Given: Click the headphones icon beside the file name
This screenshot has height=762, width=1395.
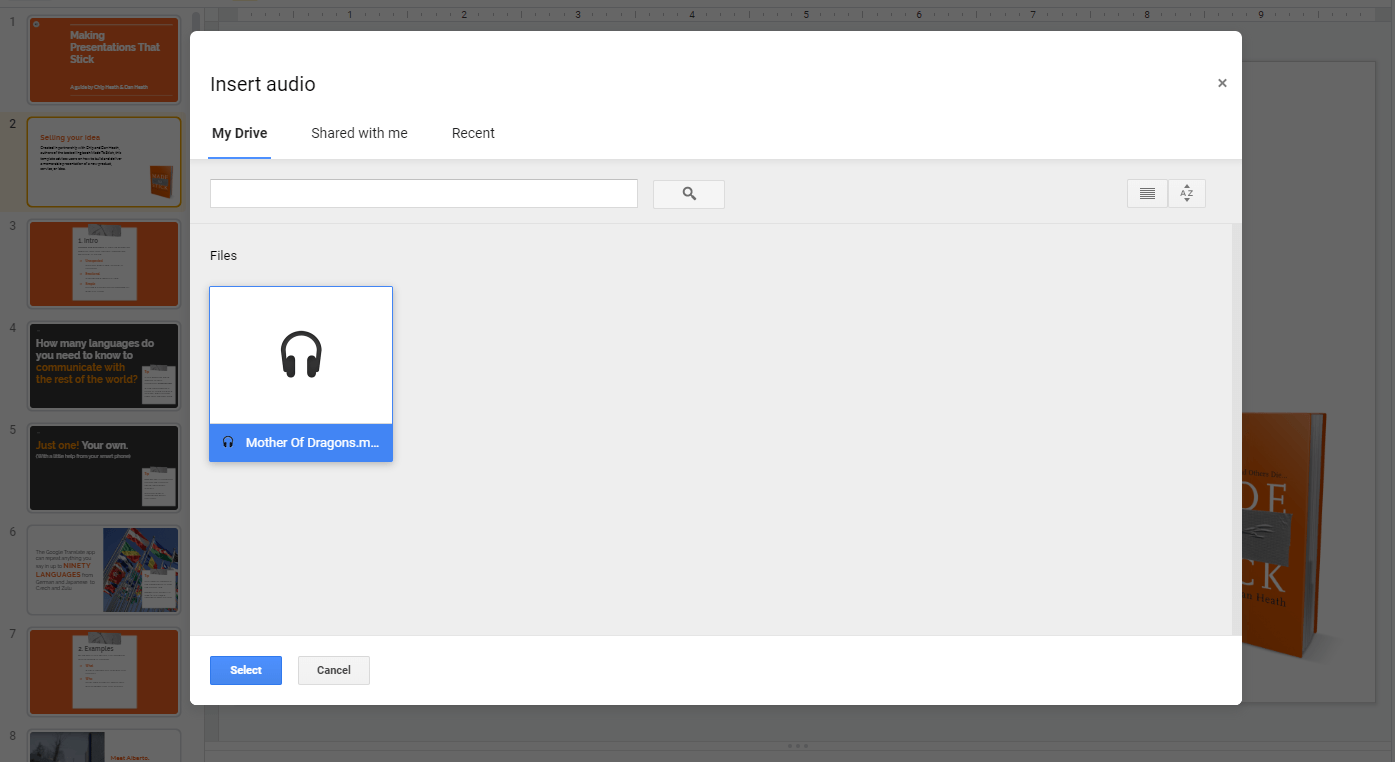Looking at the screenshot, I should point(227,442).
